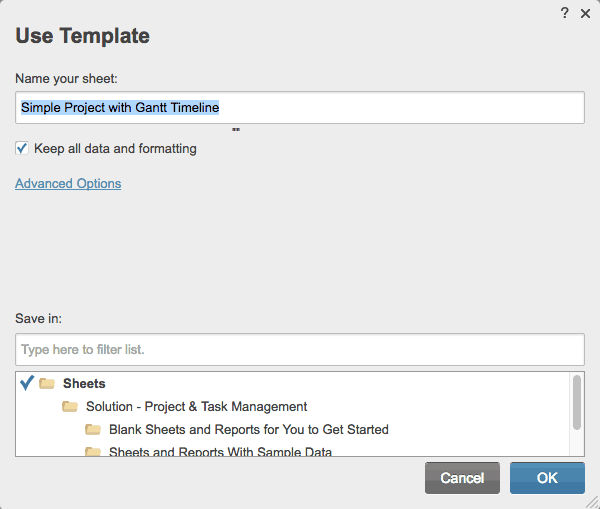Click the filter list search field
This screenshot has height=509, width=600.
[x=300, y=350]
